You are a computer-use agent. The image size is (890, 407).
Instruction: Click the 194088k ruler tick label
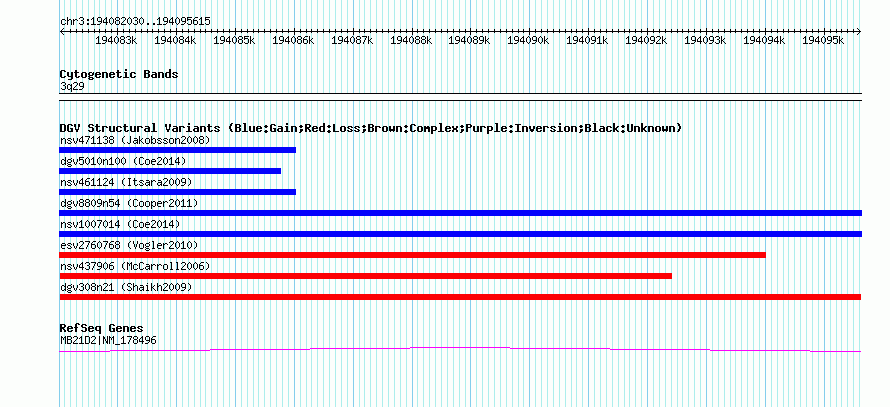click(x=412, y=40)
